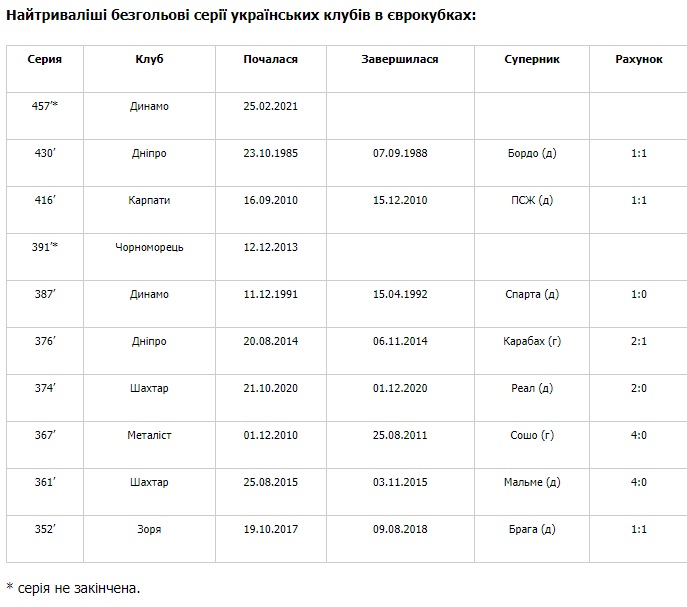Click the "Клуб" column header
This screenshot has width=687, height=607.
(149, 59)
